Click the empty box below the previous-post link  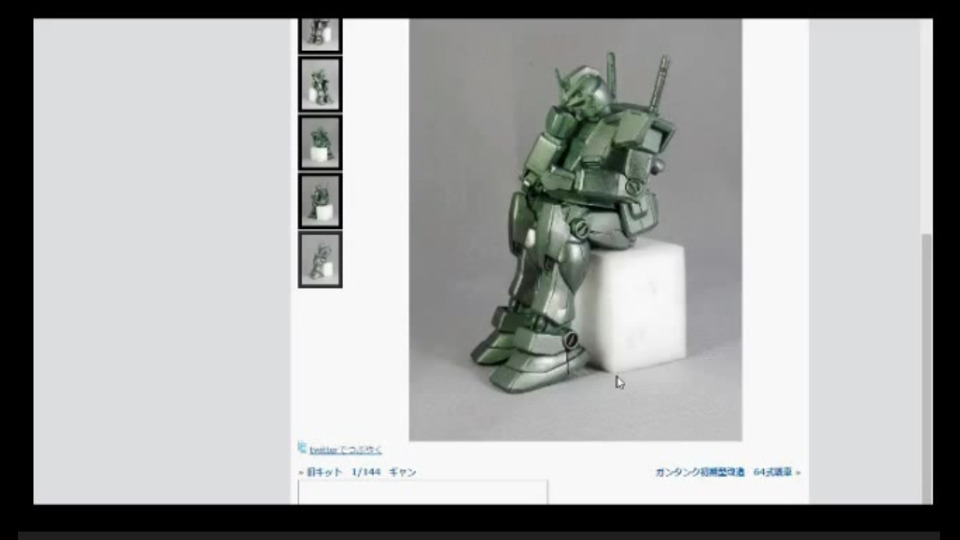[422, 492]
